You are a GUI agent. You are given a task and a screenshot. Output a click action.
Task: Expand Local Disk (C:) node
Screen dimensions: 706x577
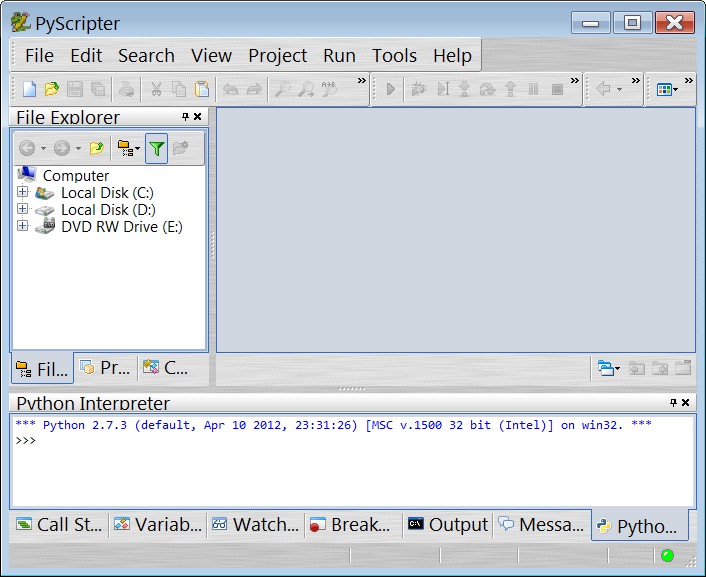point(22,191)
